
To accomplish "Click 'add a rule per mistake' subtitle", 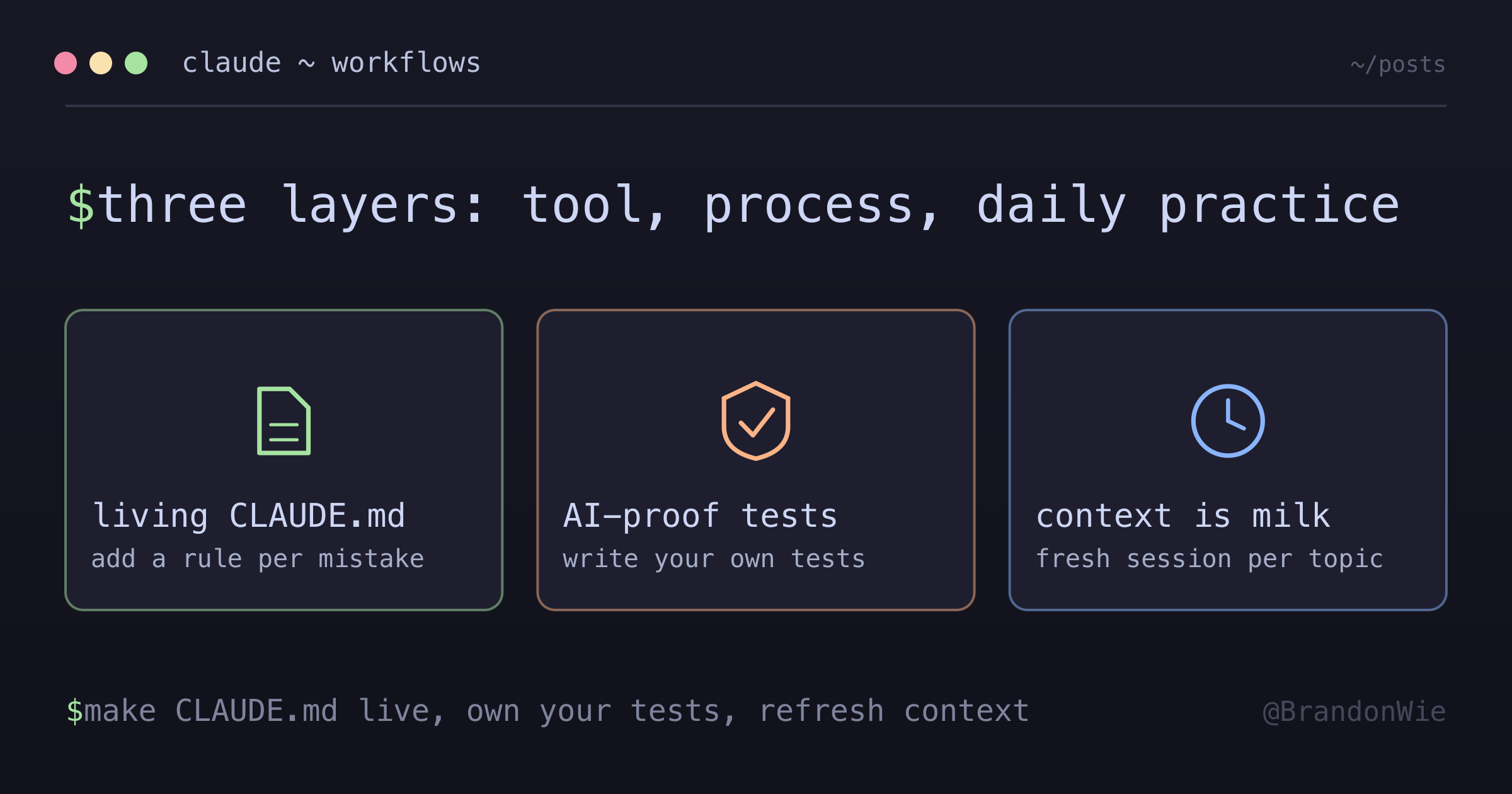I will pyautogui.click(x=258, y=559).
